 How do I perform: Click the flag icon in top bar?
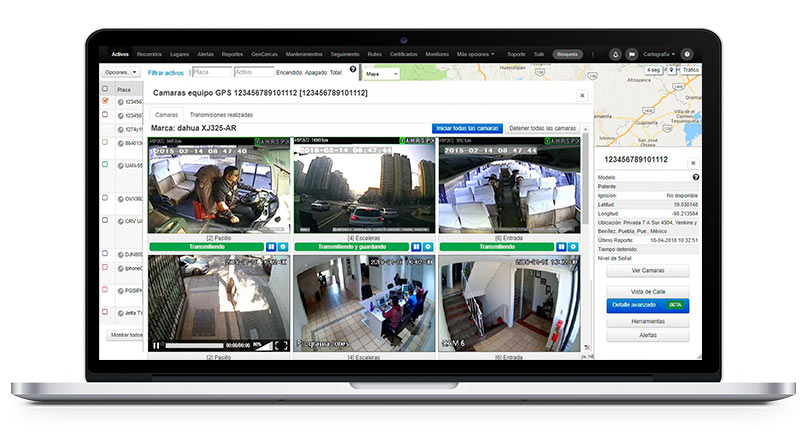(x=632, y=54)
